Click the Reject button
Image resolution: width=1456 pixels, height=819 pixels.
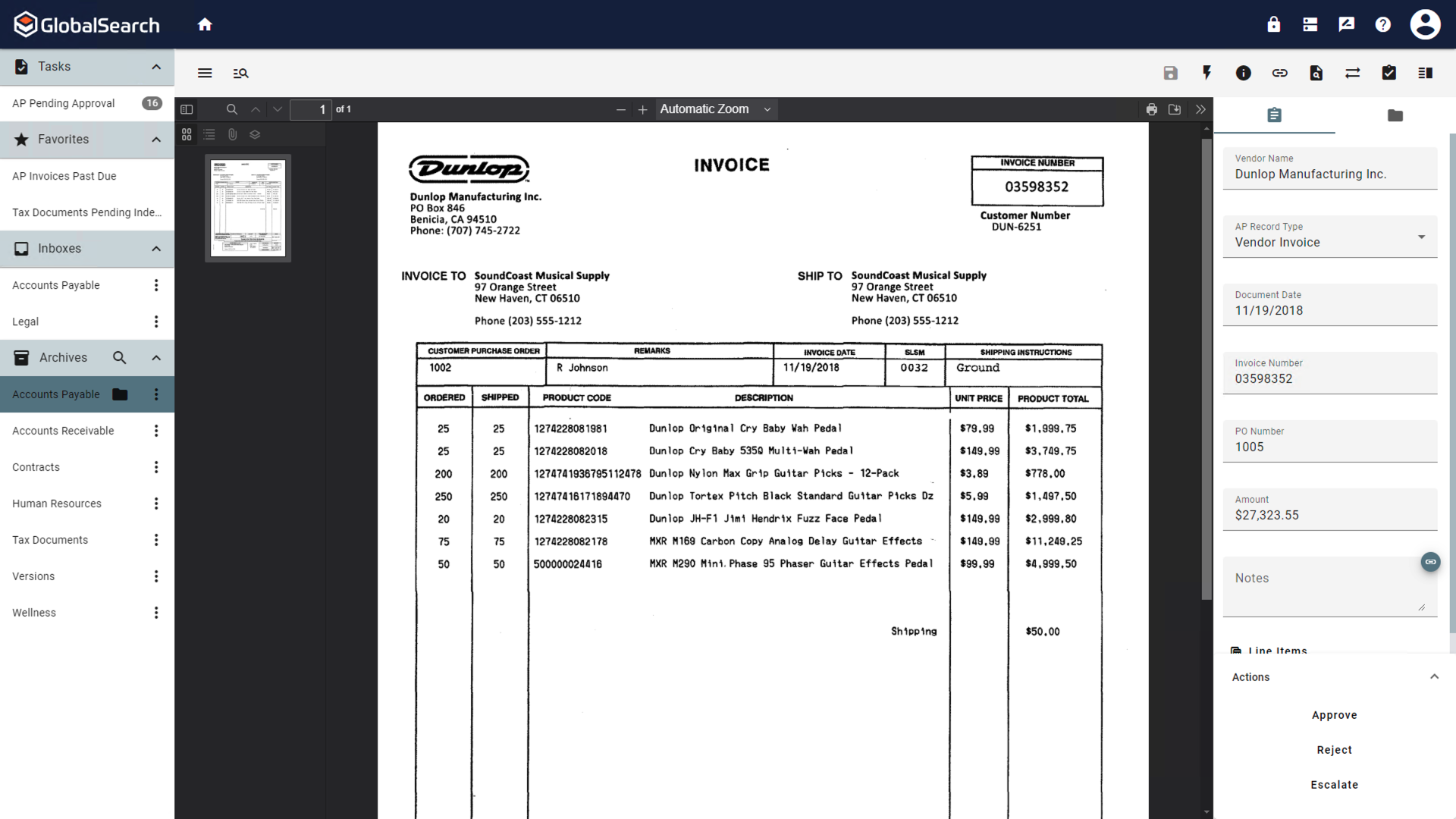click(x=1335, y=749)
